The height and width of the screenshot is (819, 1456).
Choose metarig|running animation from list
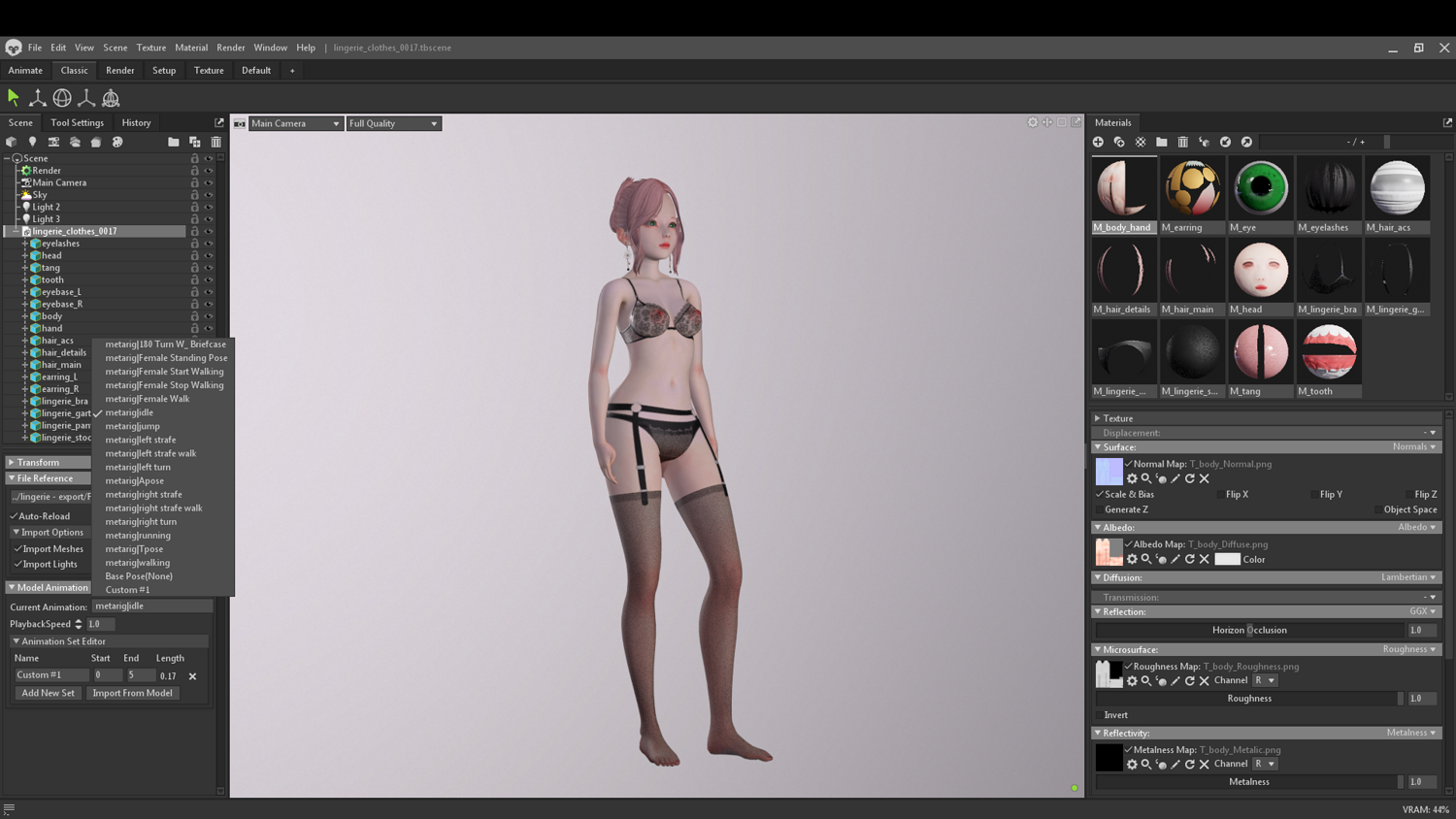pyautogui.click(x=138, y=536)
